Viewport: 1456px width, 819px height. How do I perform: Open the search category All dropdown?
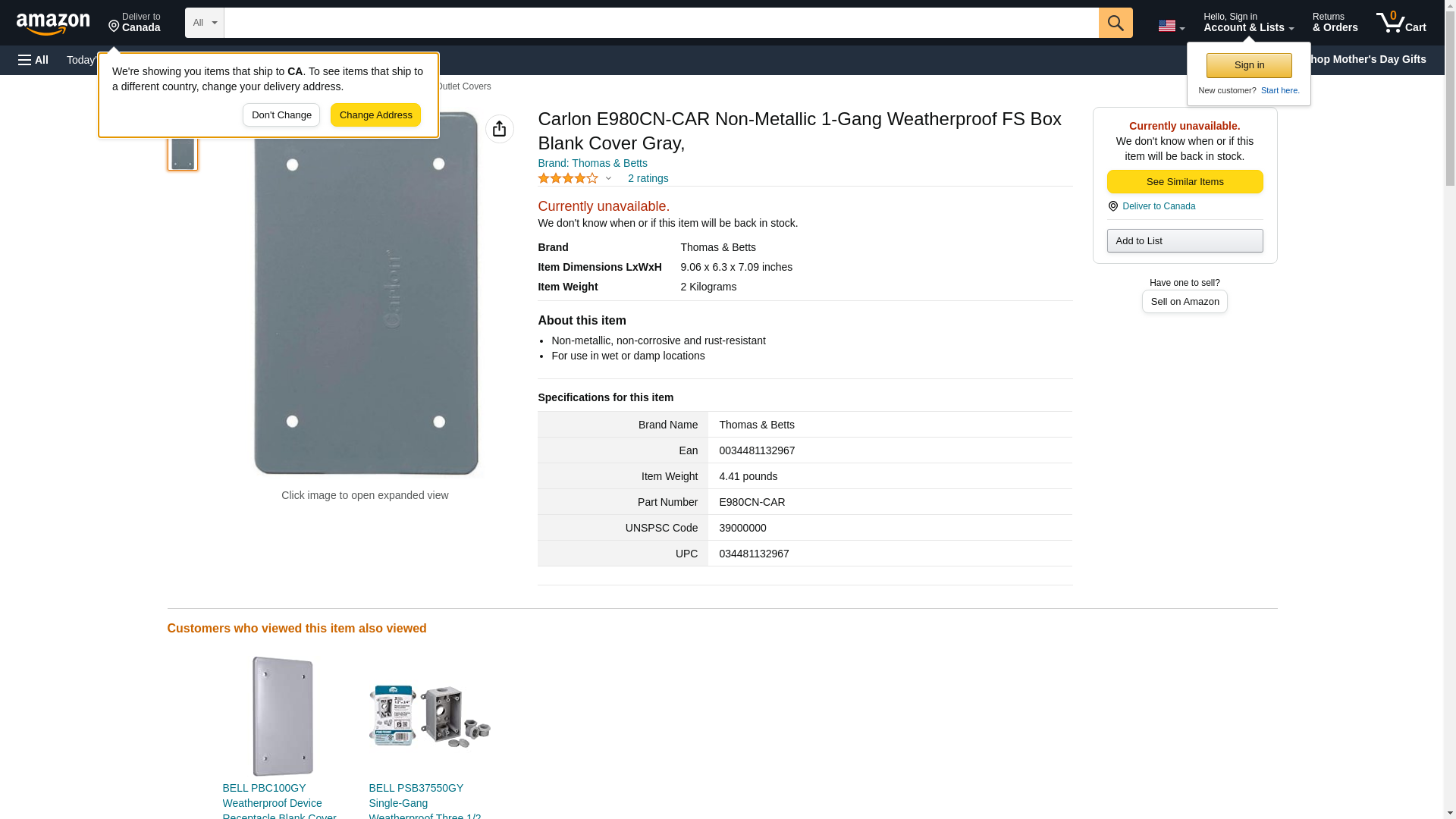click(204, 23)
